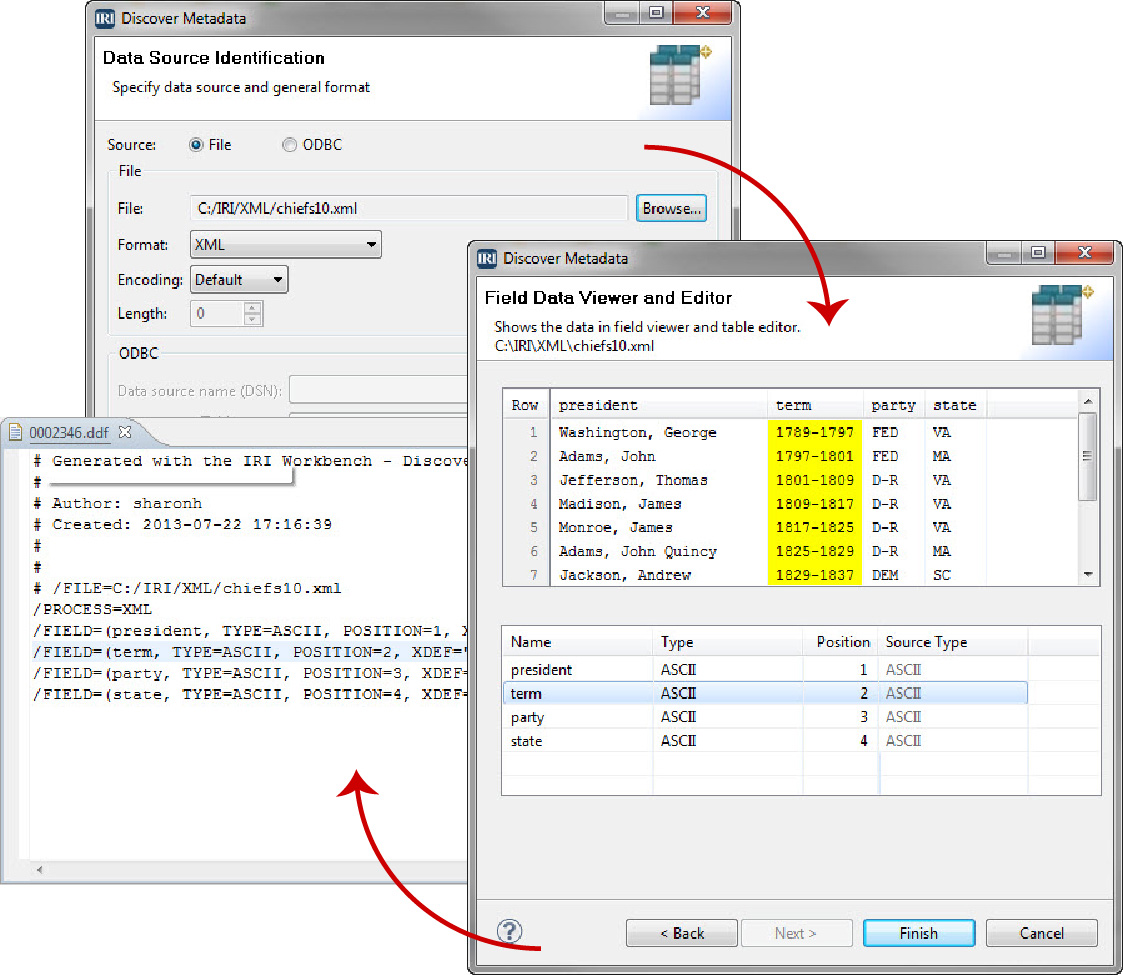Click the /FIELD=(term line in editor
The image size is (1123, 975).
(249, 652)
